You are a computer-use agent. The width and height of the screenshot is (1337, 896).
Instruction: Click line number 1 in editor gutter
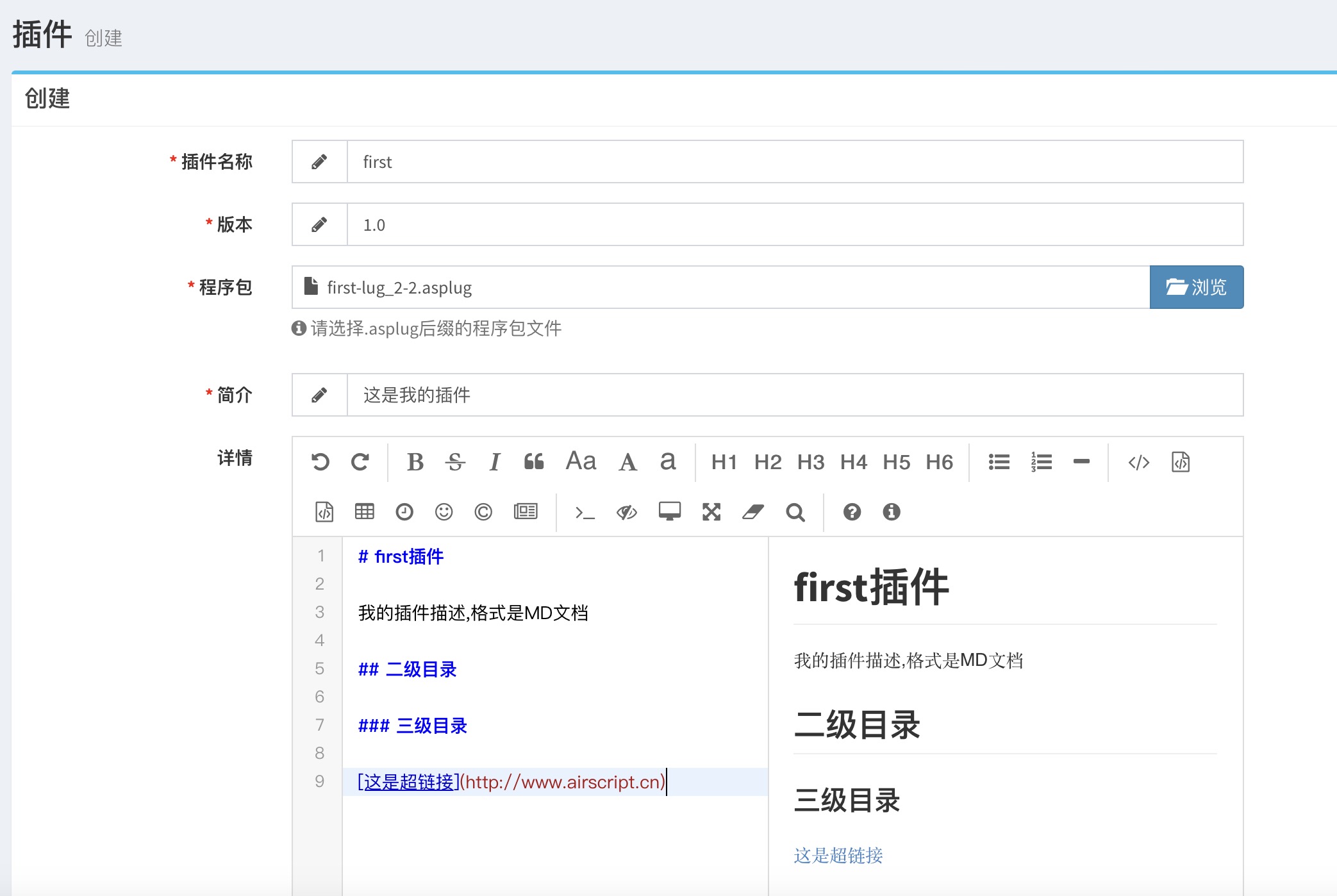pos(320,556)
